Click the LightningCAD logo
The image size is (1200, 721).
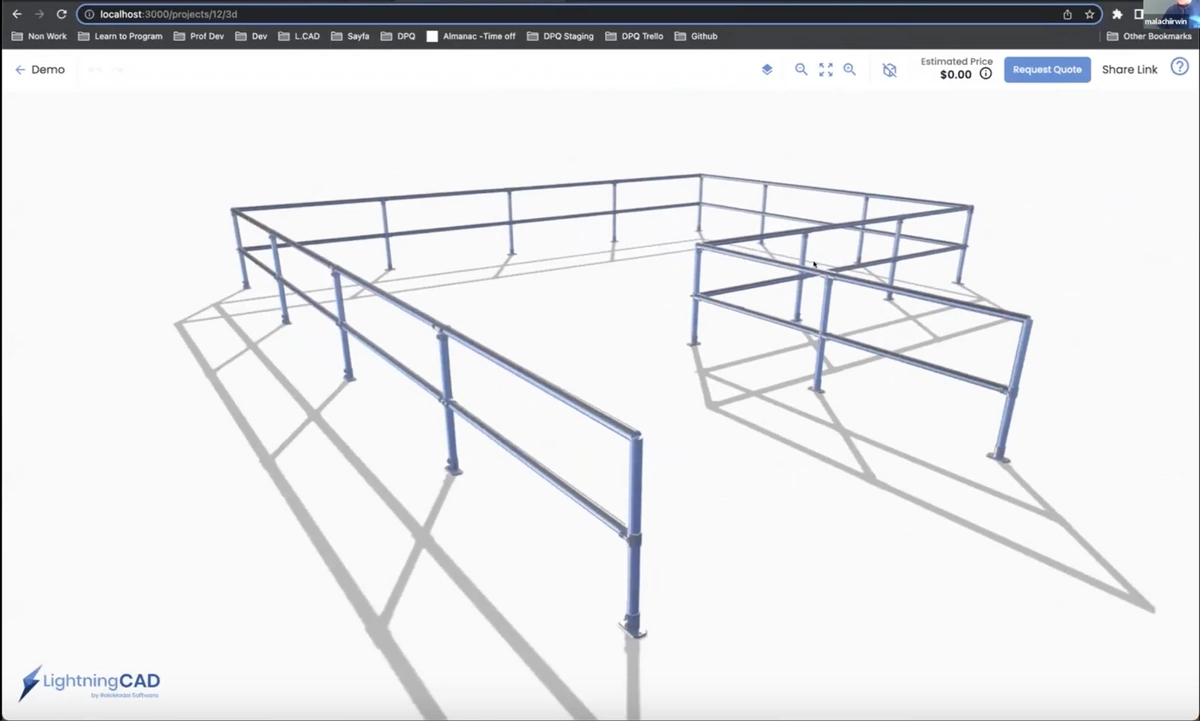pos(90,682)
